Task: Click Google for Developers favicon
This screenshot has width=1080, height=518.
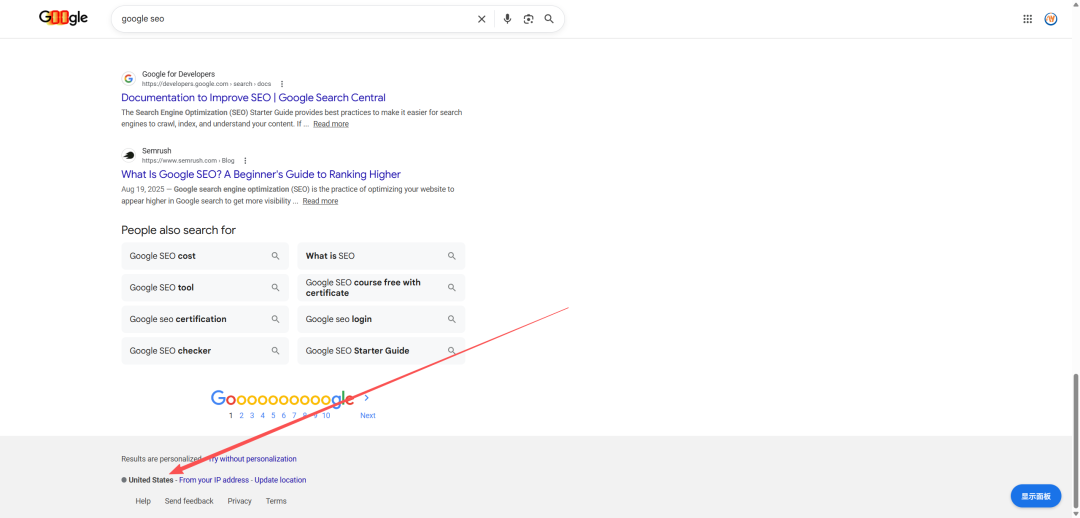Action: click(128, 79)
